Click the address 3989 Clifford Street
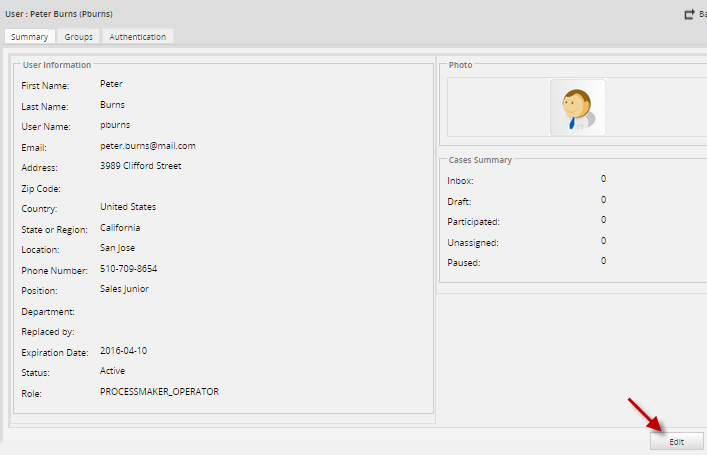The image size is (707, 455). click(140, 166)
